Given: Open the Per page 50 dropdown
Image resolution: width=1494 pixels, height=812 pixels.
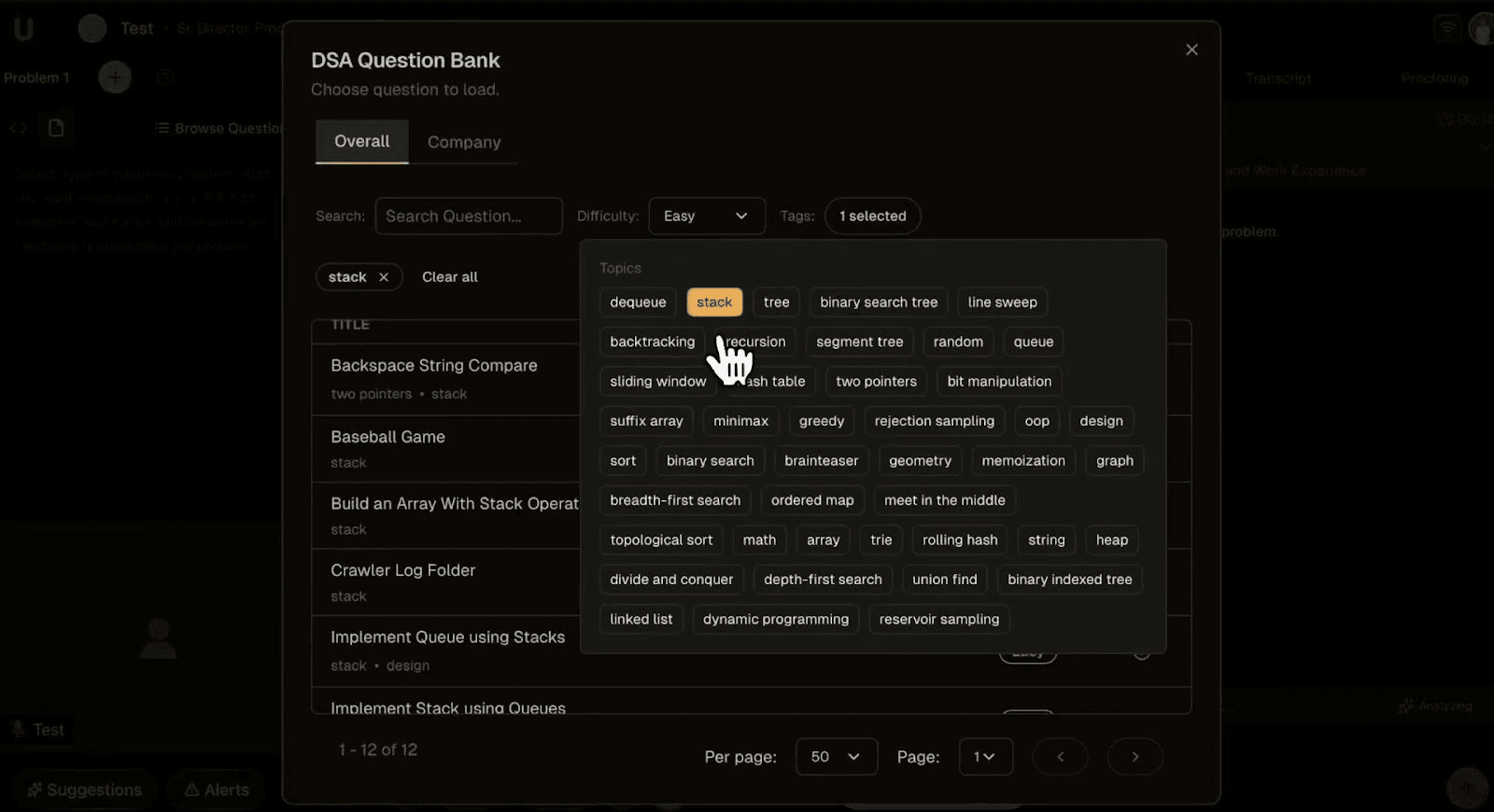Looking at the screenshot, I should [837, 757].
